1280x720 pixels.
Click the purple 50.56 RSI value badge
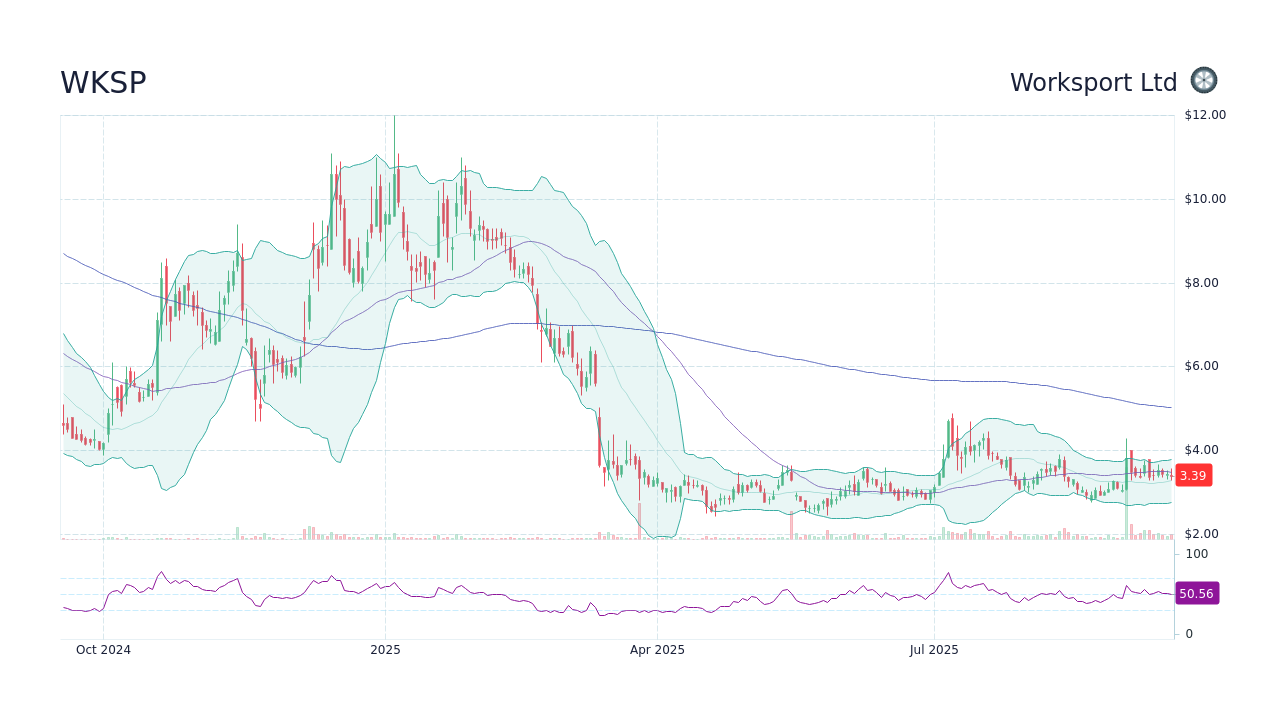[x=1196, y=593]
